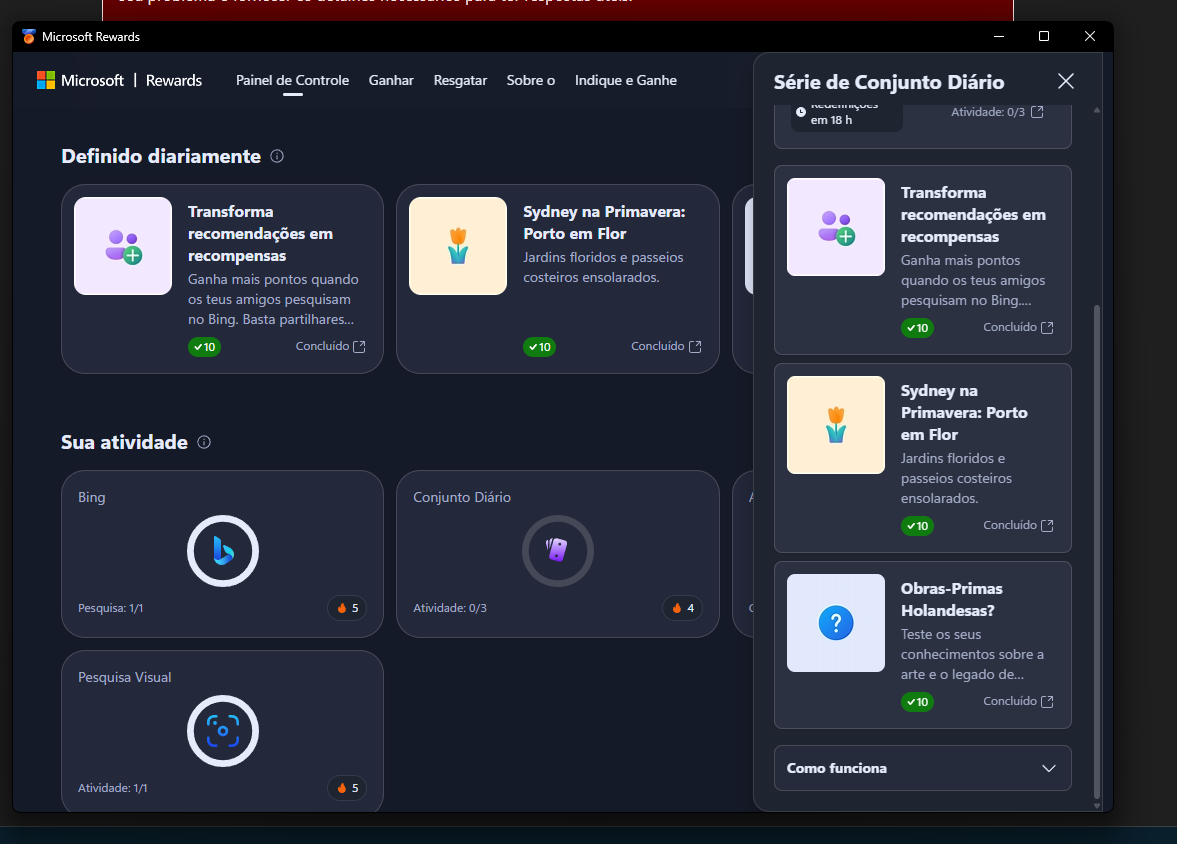
Task: Open people thumbnail in side-panel Transforma card
Action: pos(835,227)
